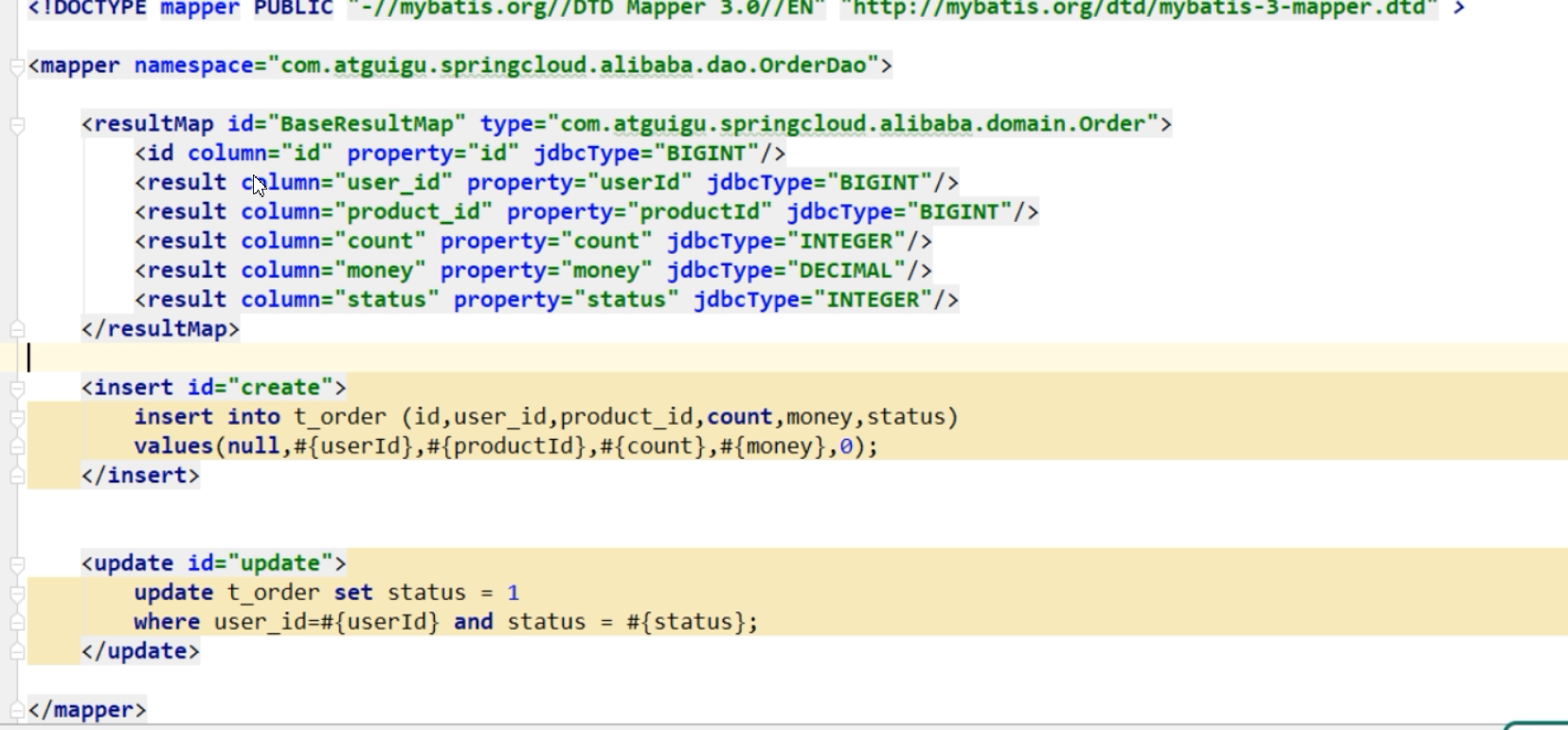Click column value "user_id" in resultMap
The image size is (1568, 730).
393,183
